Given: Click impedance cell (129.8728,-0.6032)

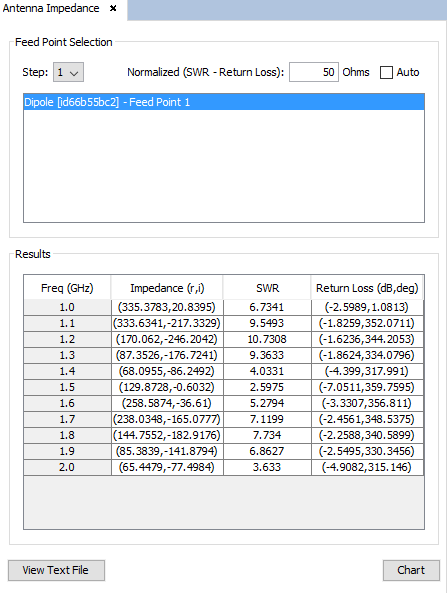Looking at the screenshot, I should tap(167, 387).
